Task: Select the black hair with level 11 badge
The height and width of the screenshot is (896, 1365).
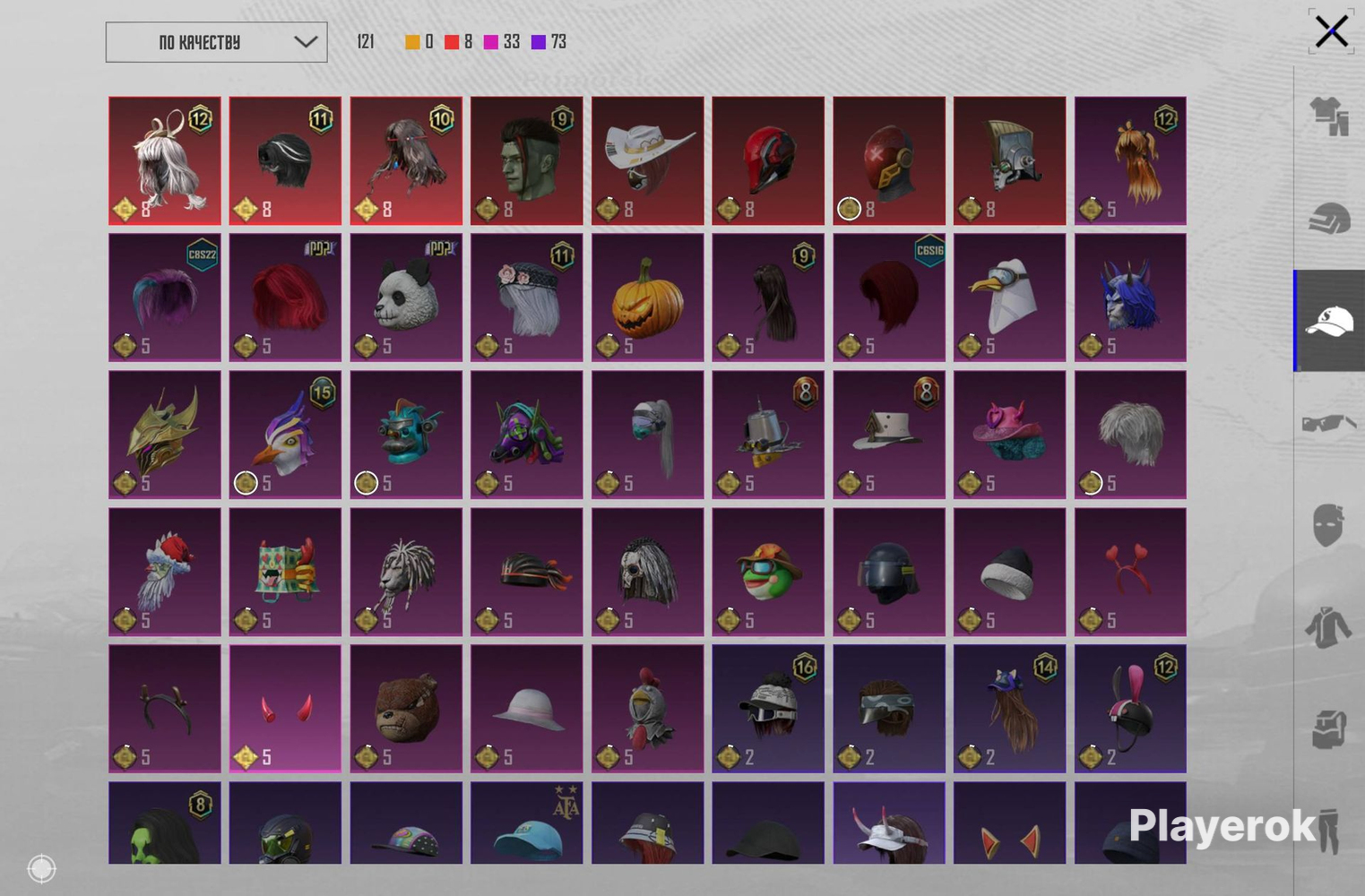Action: pos(286,160)
